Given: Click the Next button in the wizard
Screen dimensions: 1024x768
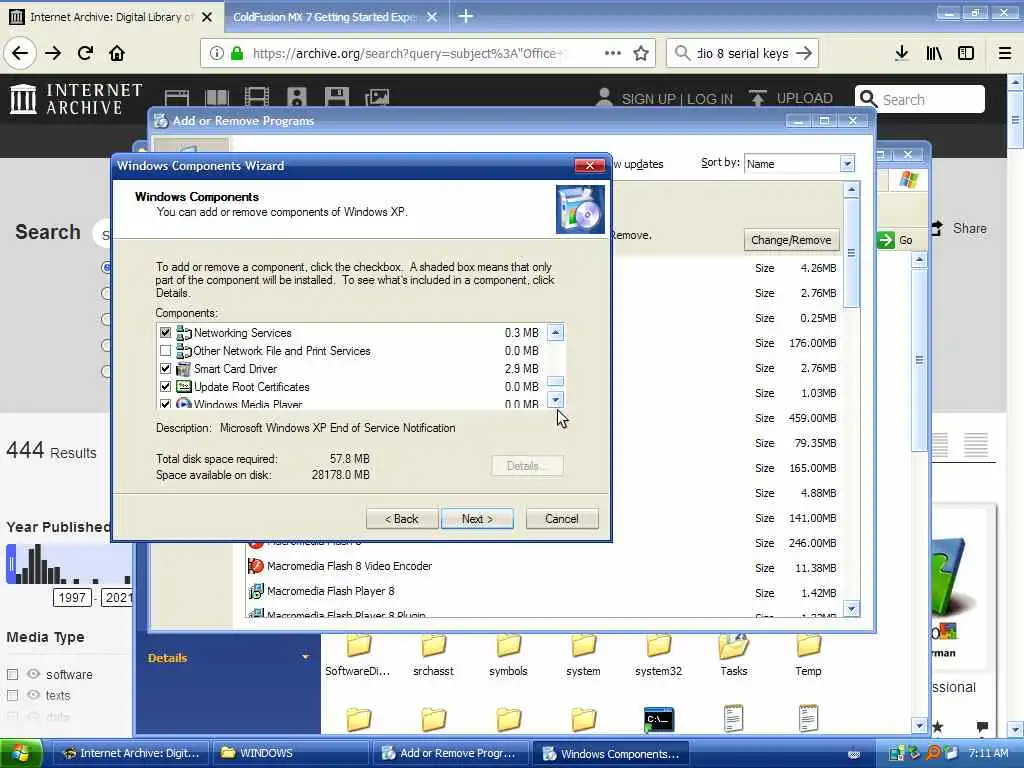Looking at the screenshot, I should coord(477,519).
